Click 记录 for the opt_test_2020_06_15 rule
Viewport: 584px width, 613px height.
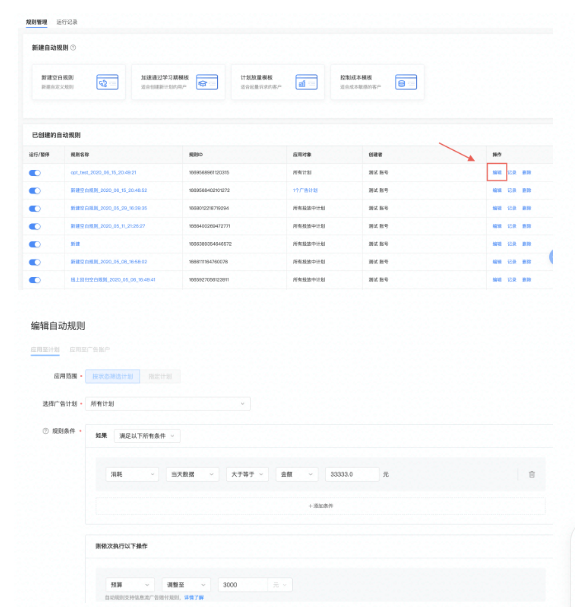[x=512, y=172]
